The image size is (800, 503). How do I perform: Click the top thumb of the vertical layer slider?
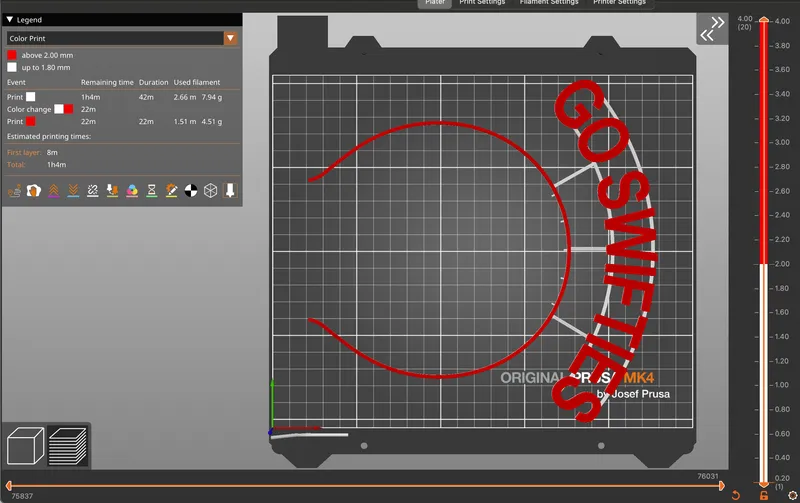[764, 19]
